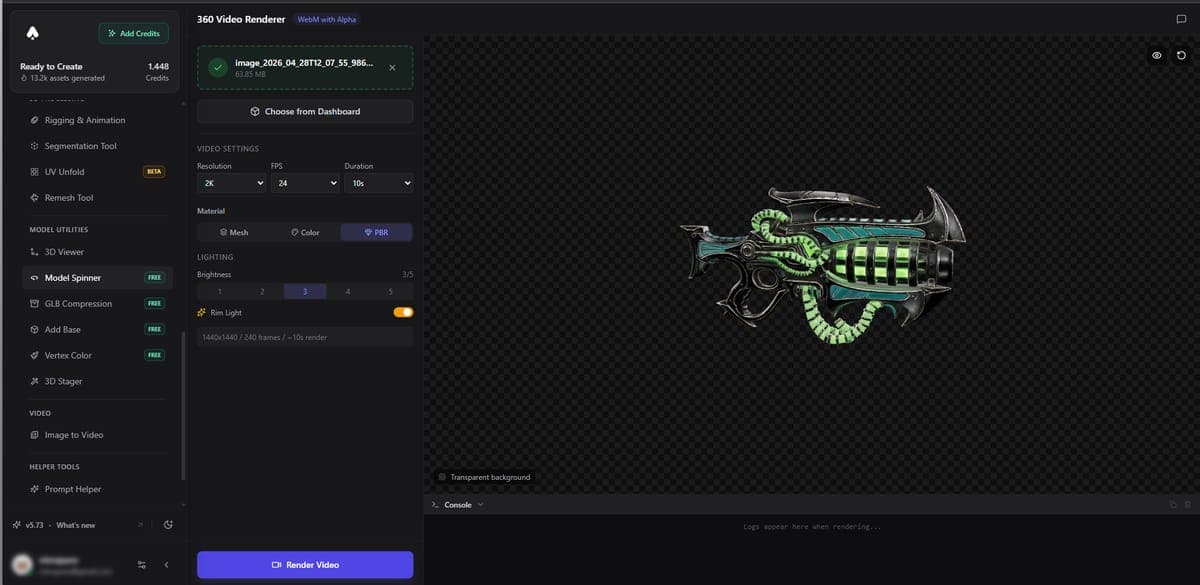Open the FPS dropdown showing 24
The height and width of the screenshot is (585, 1200).
point(305,184)
